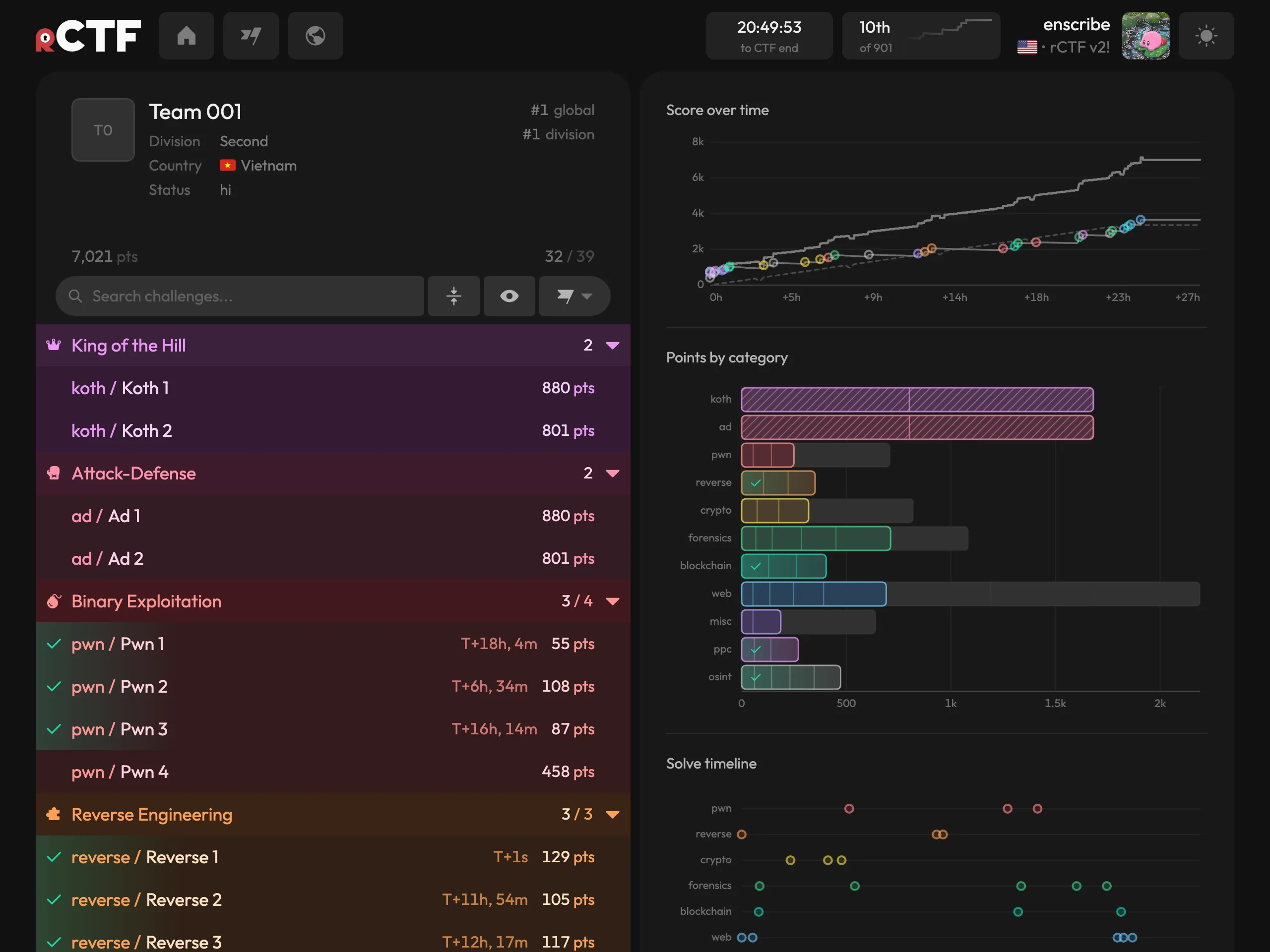Click the Reverse Engineering header title
Image resolution: width=1270 pixels, height=952 pixels.
click(152, 814)
